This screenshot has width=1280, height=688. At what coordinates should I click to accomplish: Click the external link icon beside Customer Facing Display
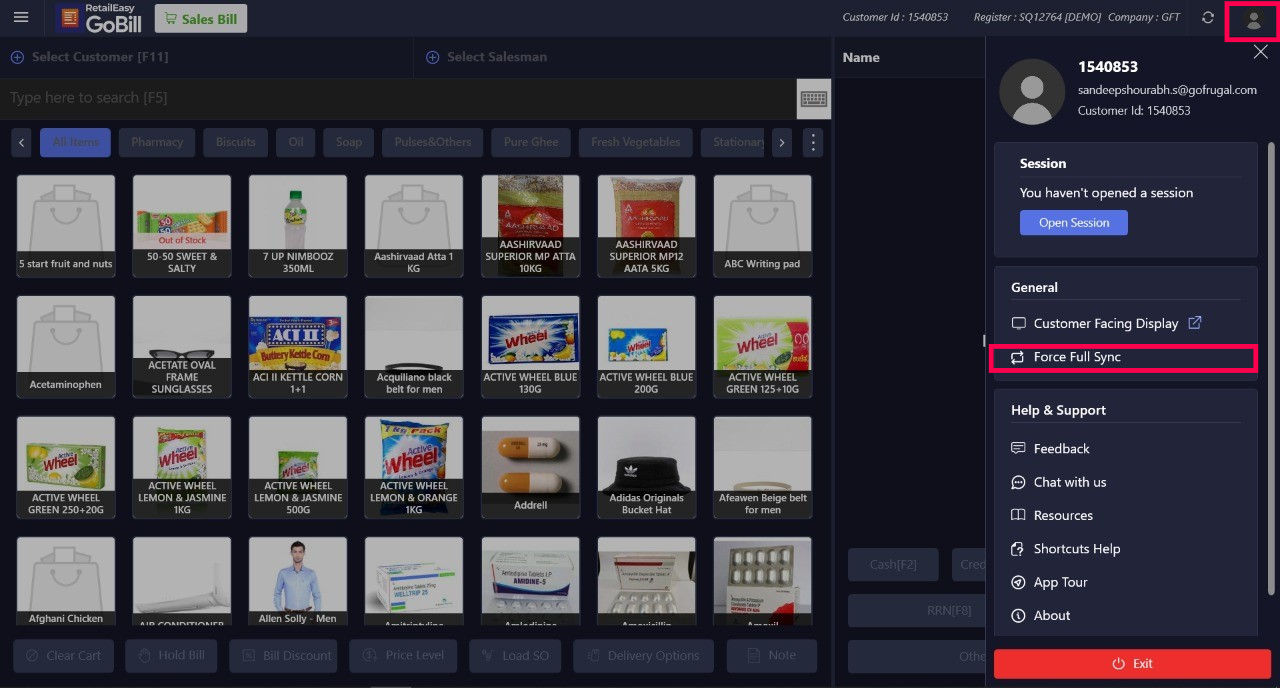[1195, 323]
